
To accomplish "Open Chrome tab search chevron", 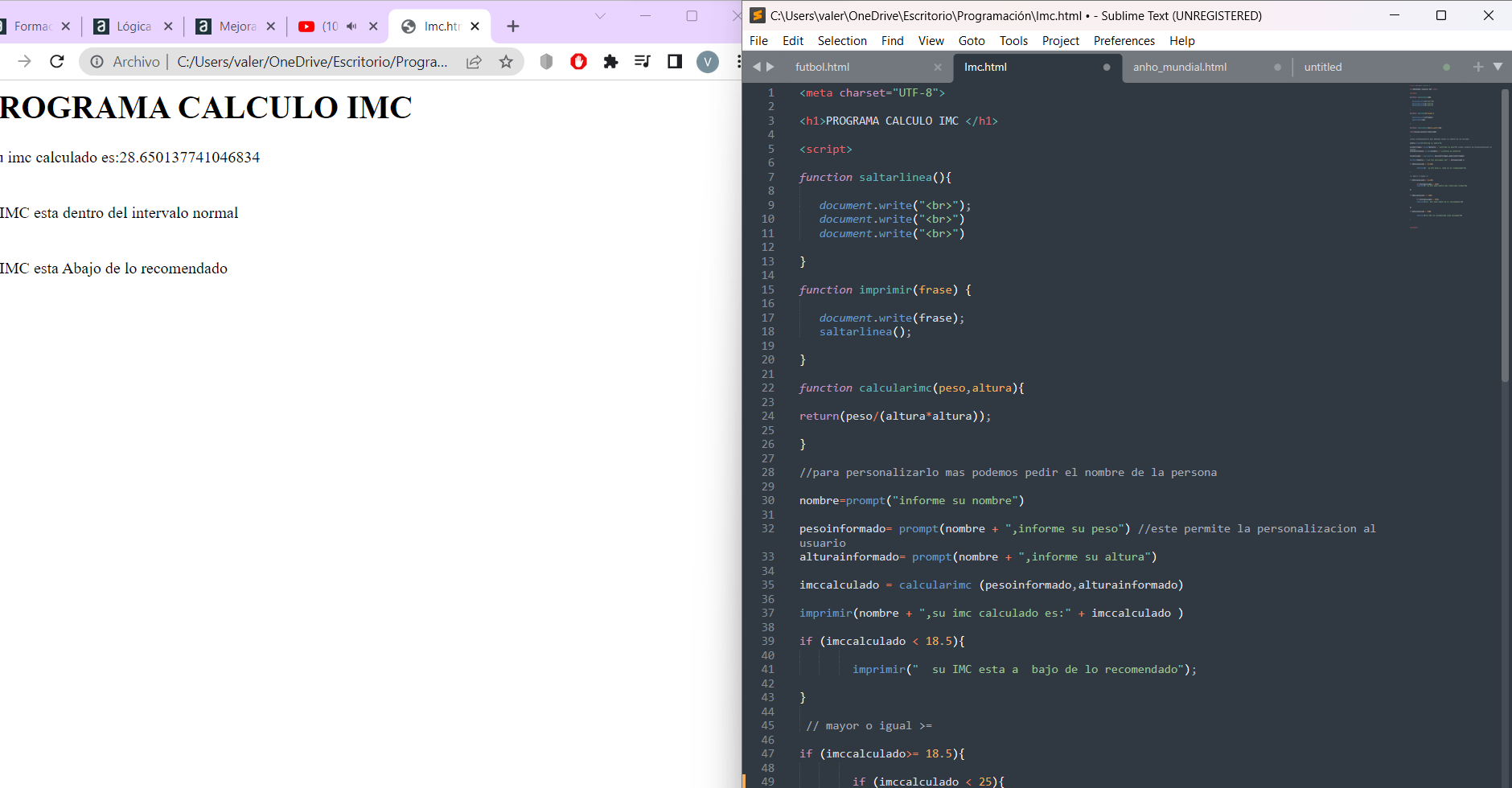I will [600, 16].
